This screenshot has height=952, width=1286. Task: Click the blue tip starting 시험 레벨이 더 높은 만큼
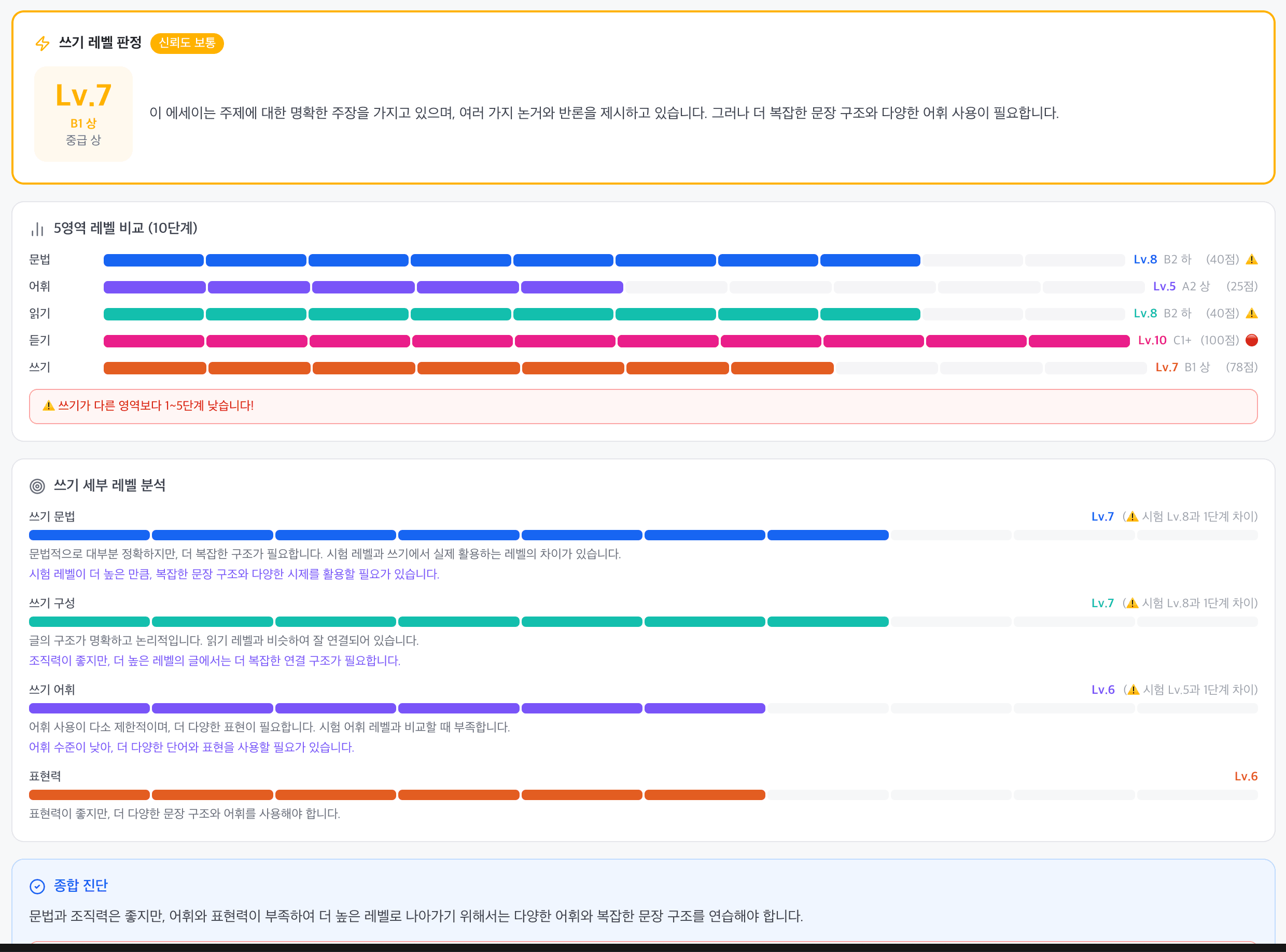(234, 574)
